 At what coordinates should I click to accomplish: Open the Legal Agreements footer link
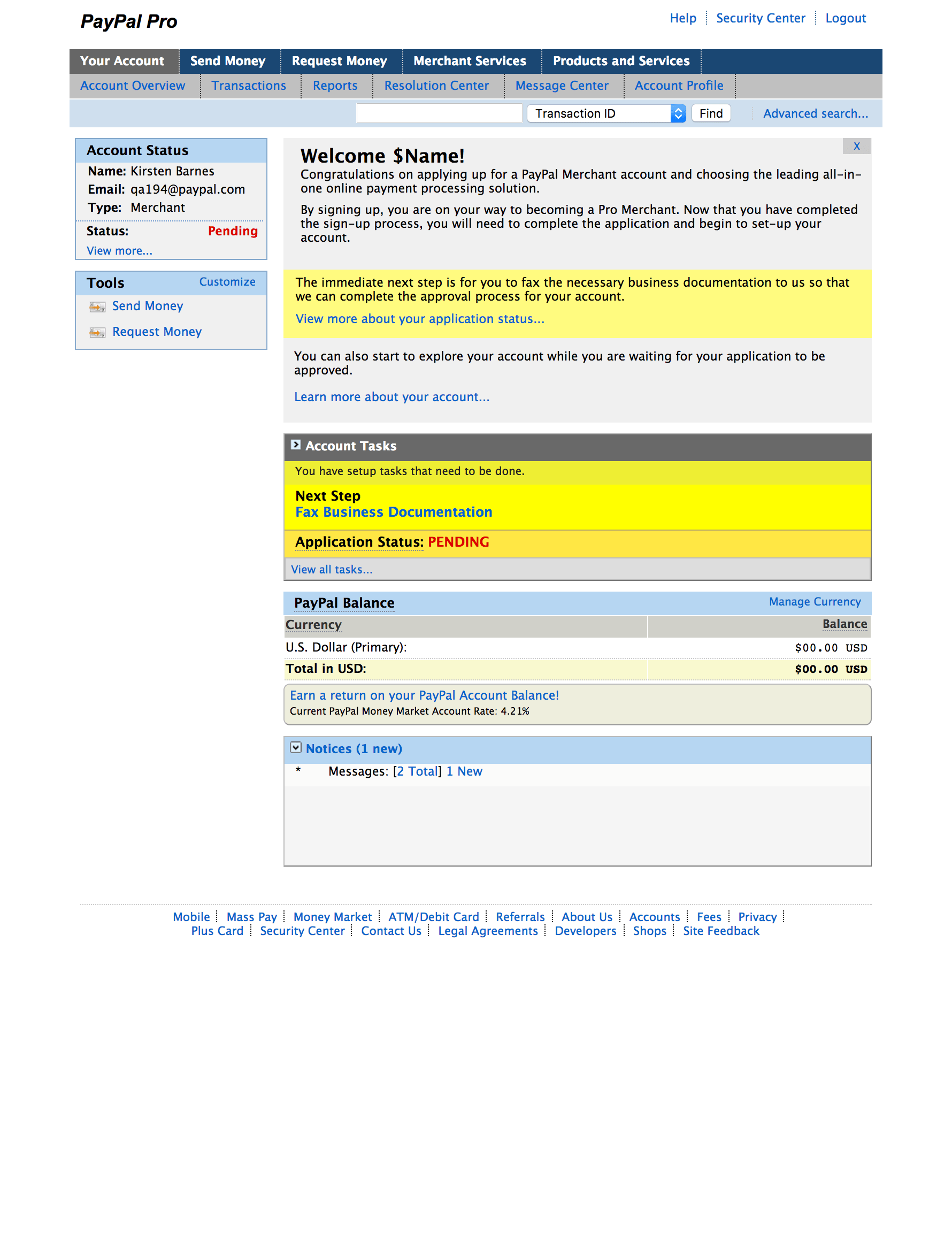488,931
